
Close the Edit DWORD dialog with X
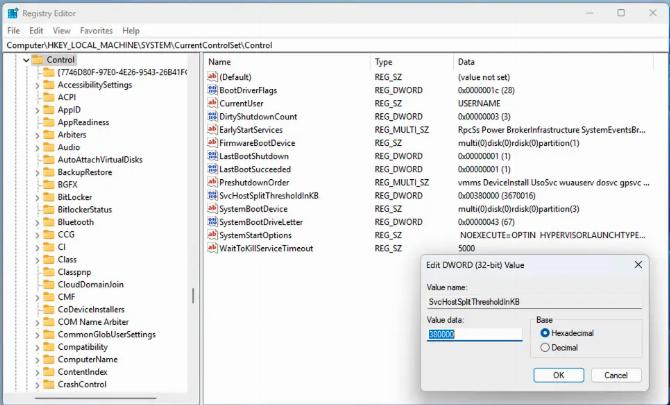[638, 265]
